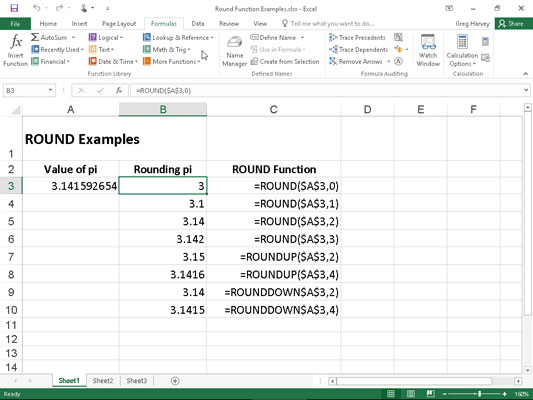Click Remove Arrows in Formula Auditing

[x=360, y=62]
